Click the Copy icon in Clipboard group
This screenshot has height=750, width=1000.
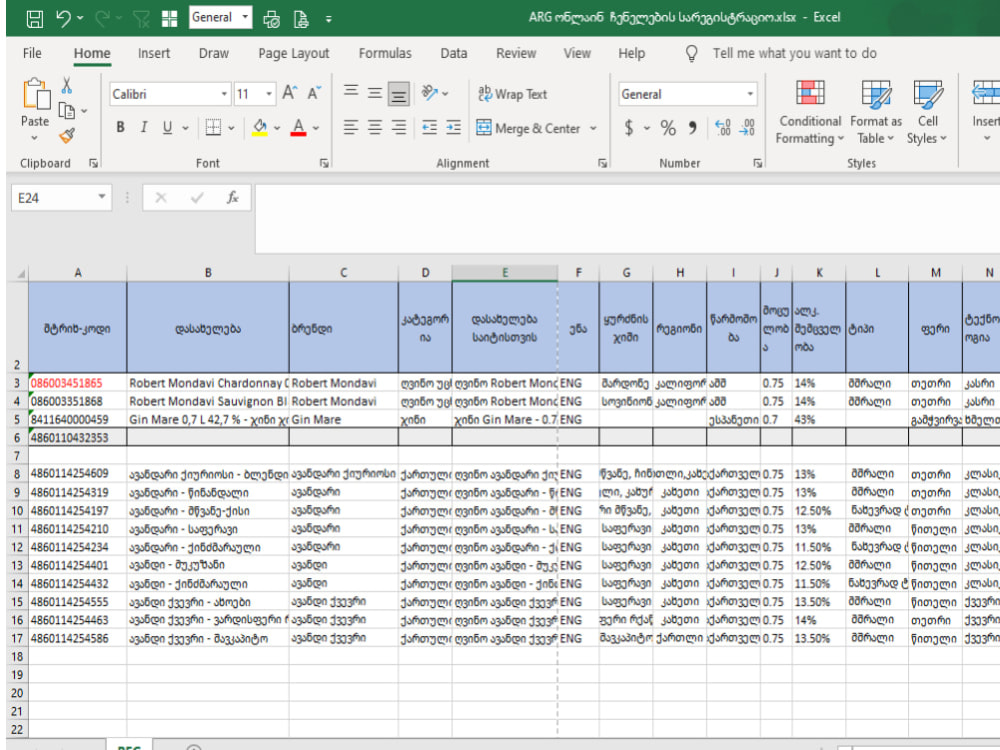point(67,111)
